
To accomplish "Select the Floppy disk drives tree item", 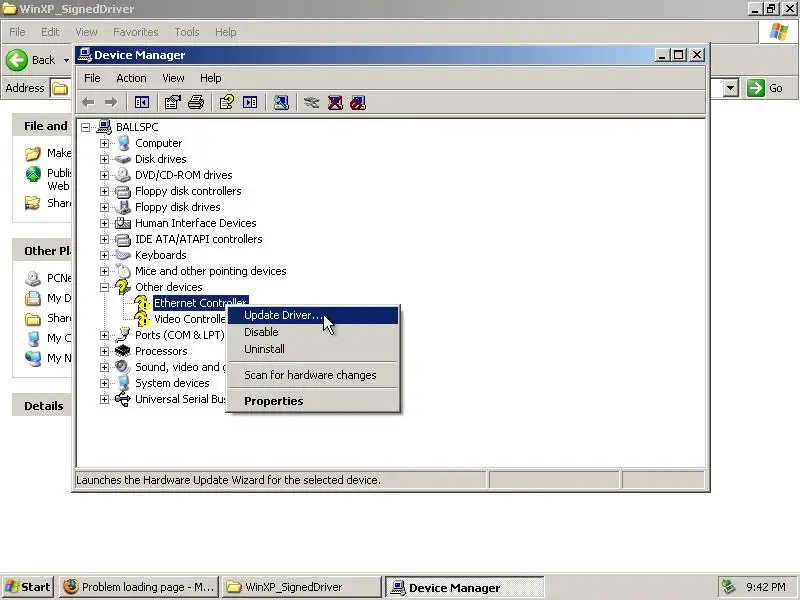I will 178,207.
